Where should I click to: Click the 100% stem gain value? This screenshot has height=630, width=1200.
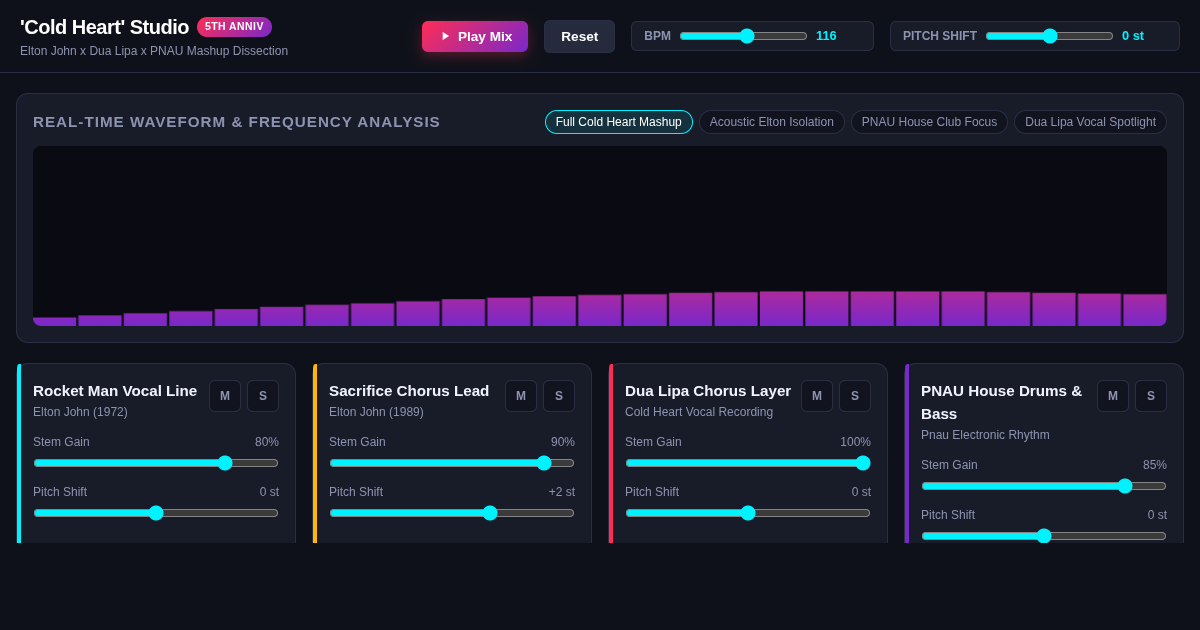[855, 442]
